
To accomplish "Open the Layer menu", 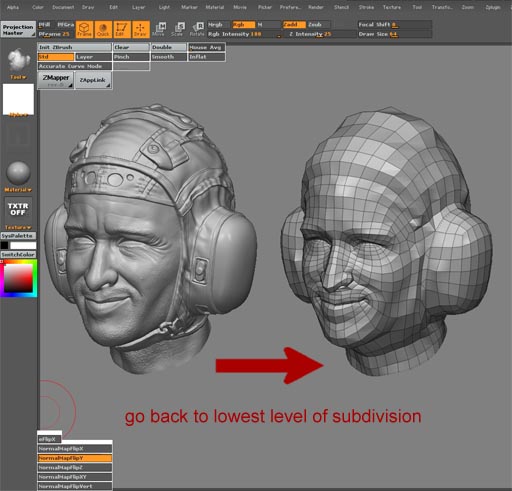I will [138, 7].
